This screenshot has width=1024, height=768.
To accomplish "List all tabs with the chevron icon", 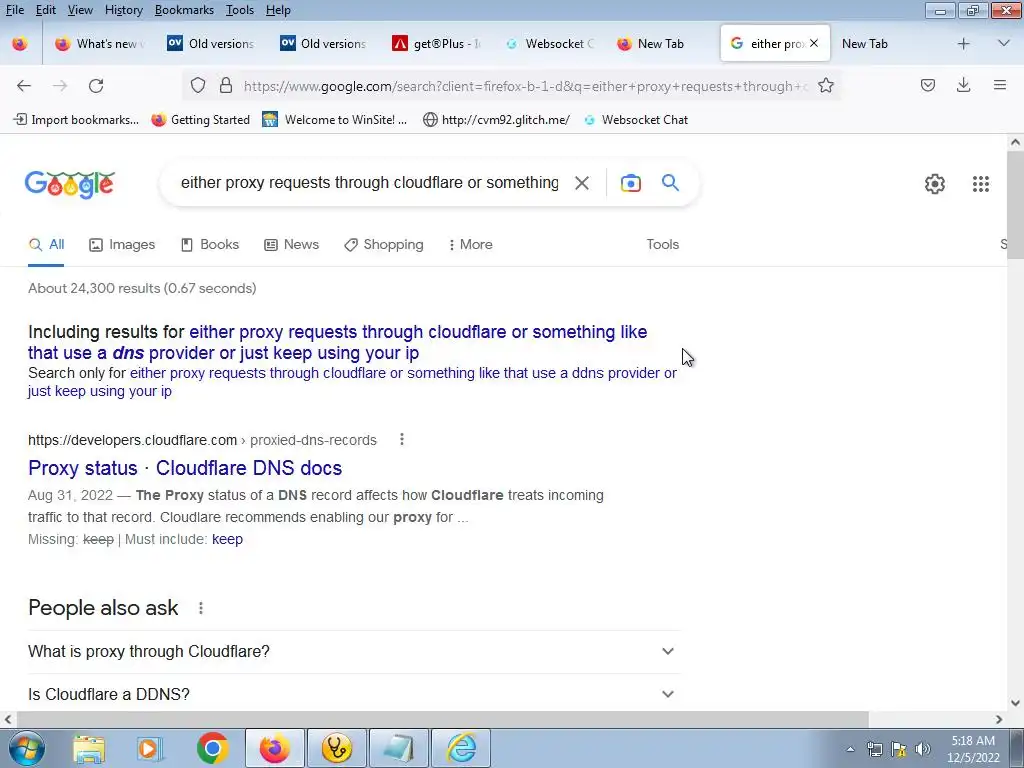I will point(1004,44).
